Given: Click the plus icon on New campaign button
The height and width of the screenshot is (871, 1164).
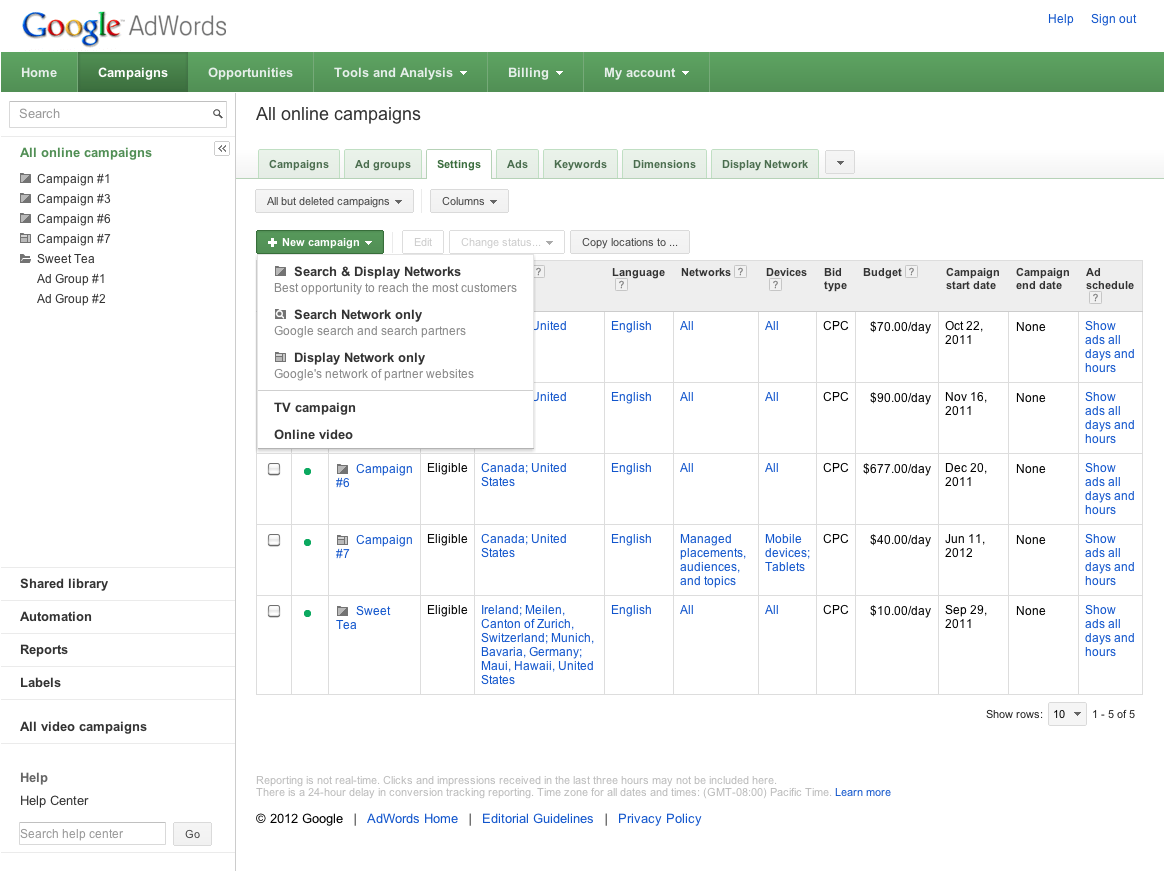Looking at the screenshot, I should [272, 242].
